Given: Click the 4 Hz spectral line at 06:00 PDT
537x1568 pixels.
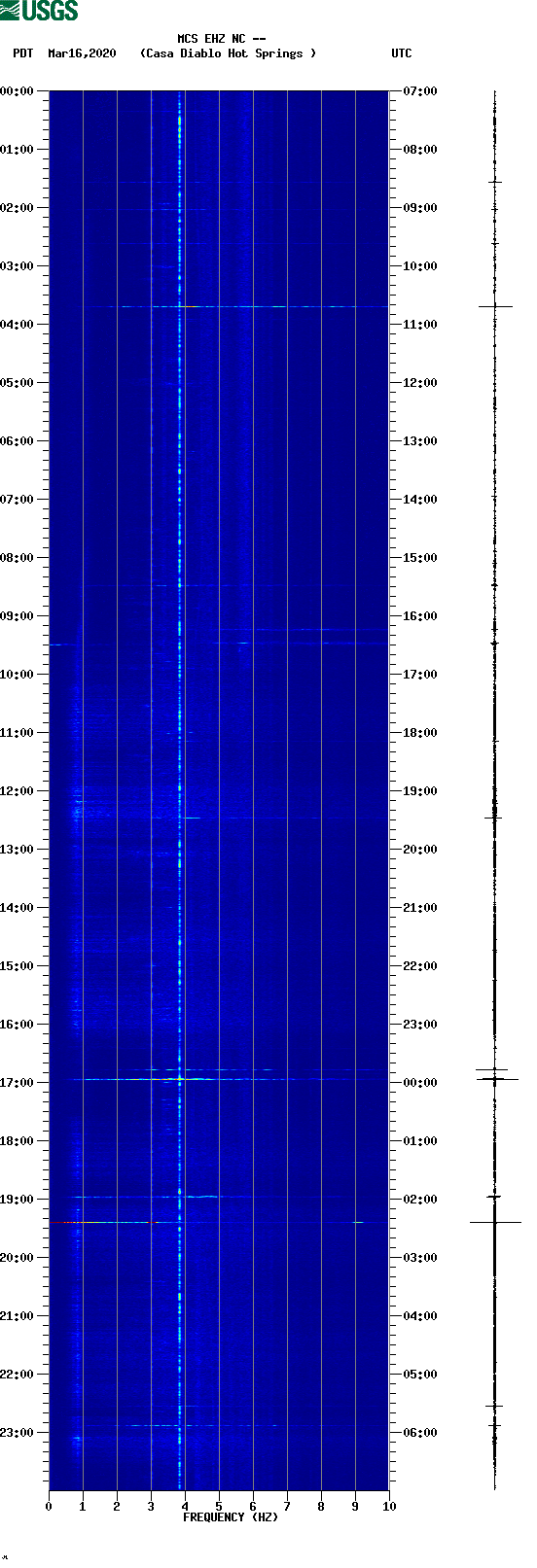Looking at the screenshot, I should coord(180,441).
